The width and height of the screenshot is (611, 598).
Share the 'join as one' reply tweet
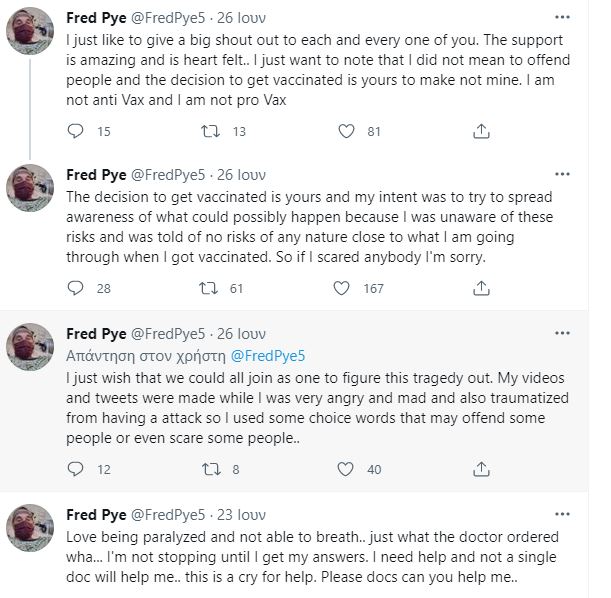pyautogui.click(x=480, y=468)
